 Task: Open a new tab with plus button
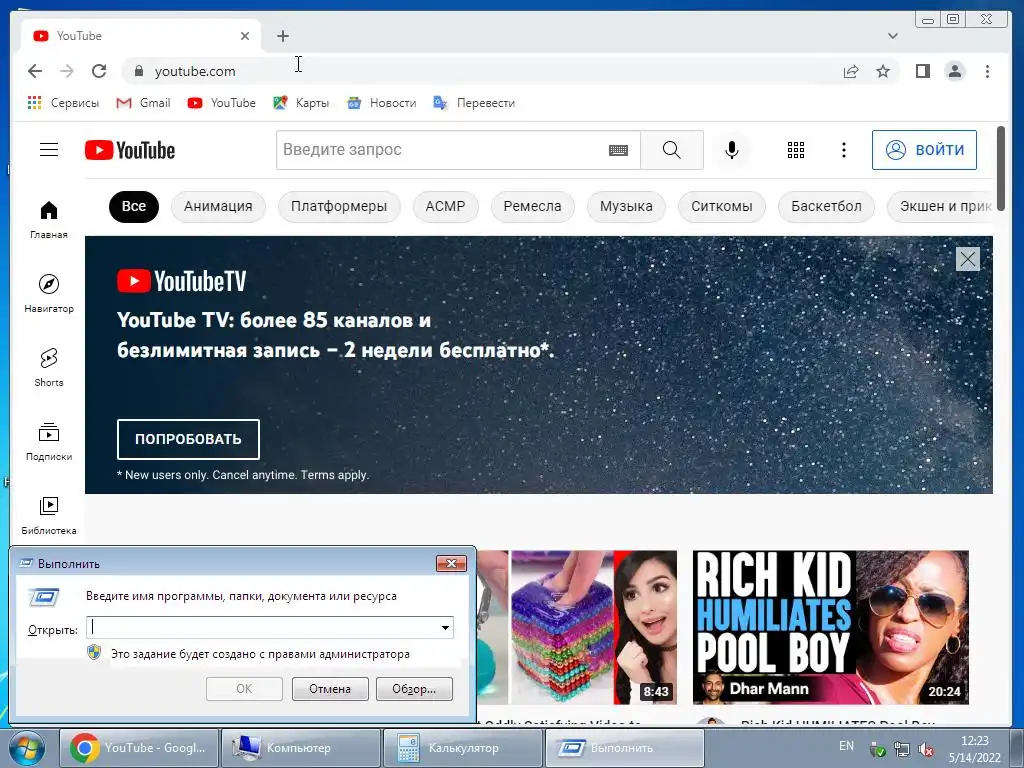(x=283, y=37)
